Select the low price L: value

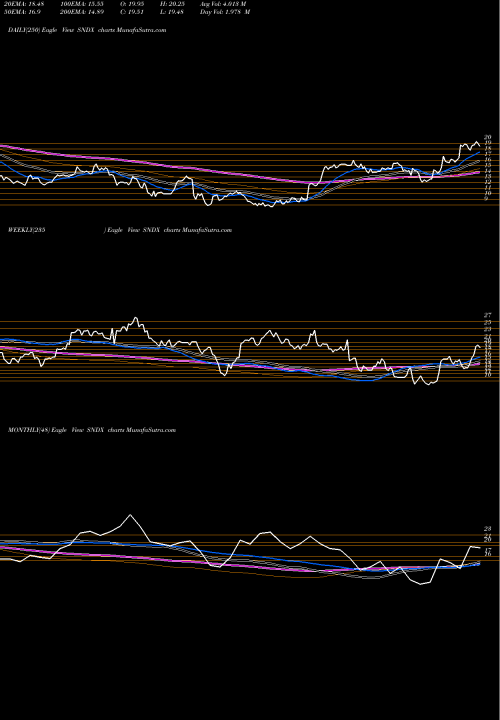172,12
